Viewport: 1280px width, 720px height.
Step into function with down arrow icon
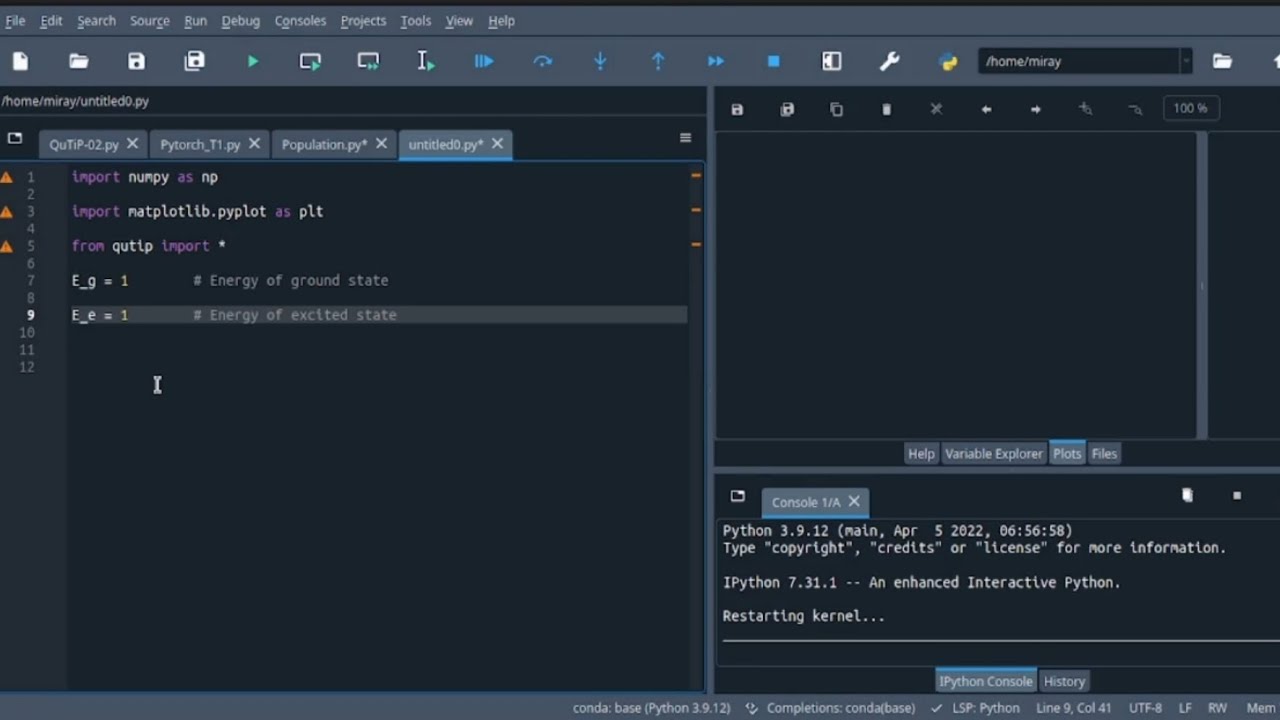(600, 61)
